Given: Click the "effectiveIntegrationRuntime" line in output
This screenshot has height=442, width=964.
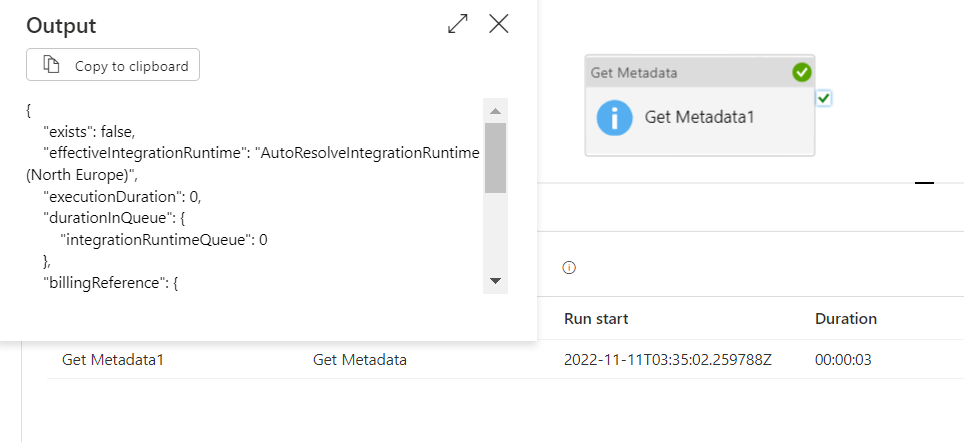Looking at the screenshot, I should [x=261, y=153].
